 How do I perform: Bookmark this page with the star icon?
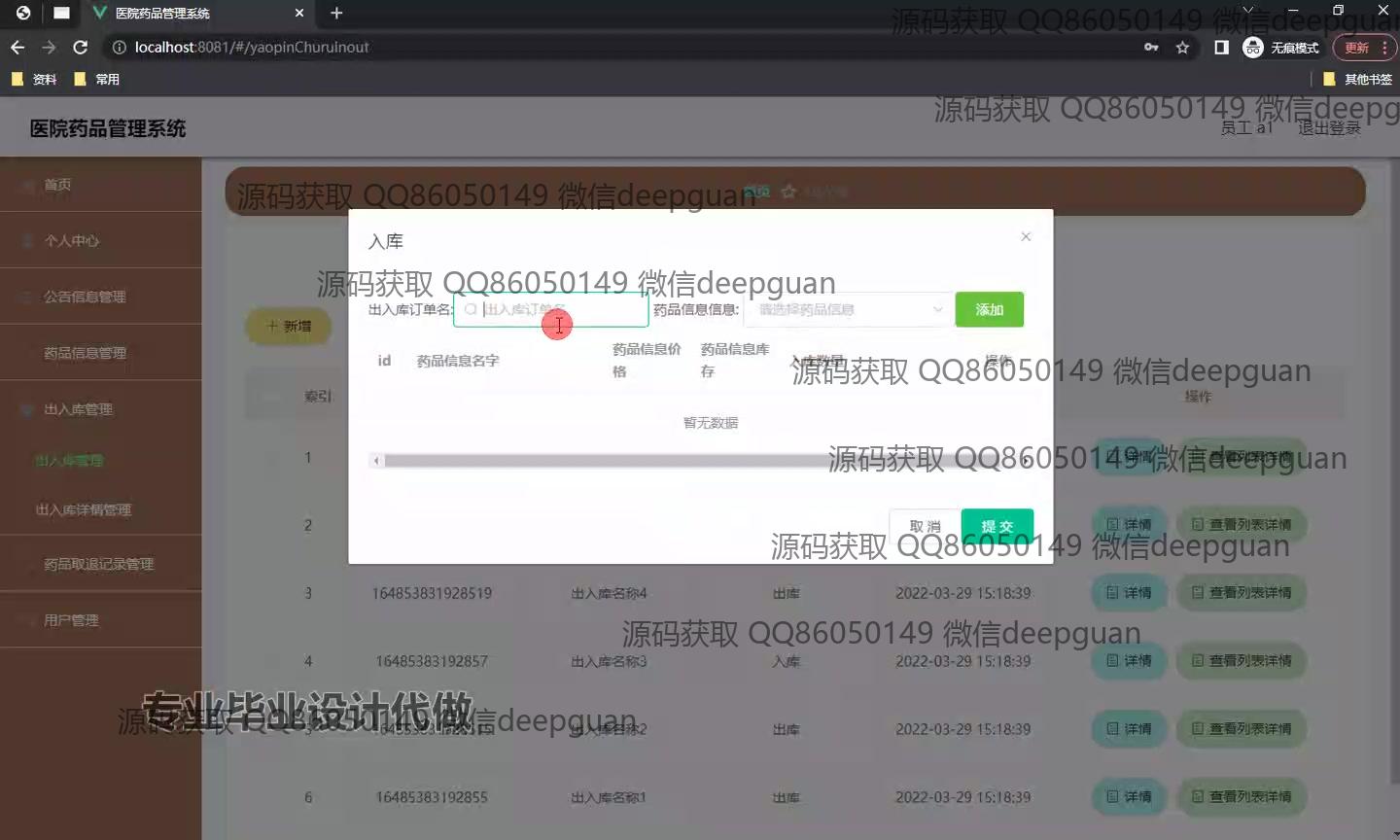pyautogui.click(x=1182, y=47)
